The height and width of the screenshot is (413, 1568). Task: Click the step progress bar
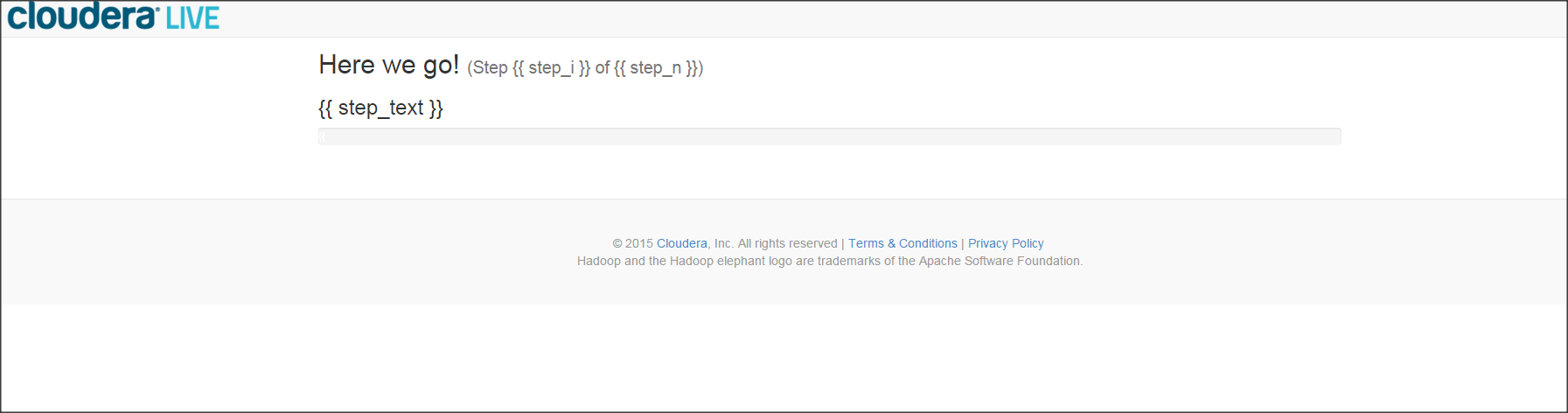pos(829,136)
